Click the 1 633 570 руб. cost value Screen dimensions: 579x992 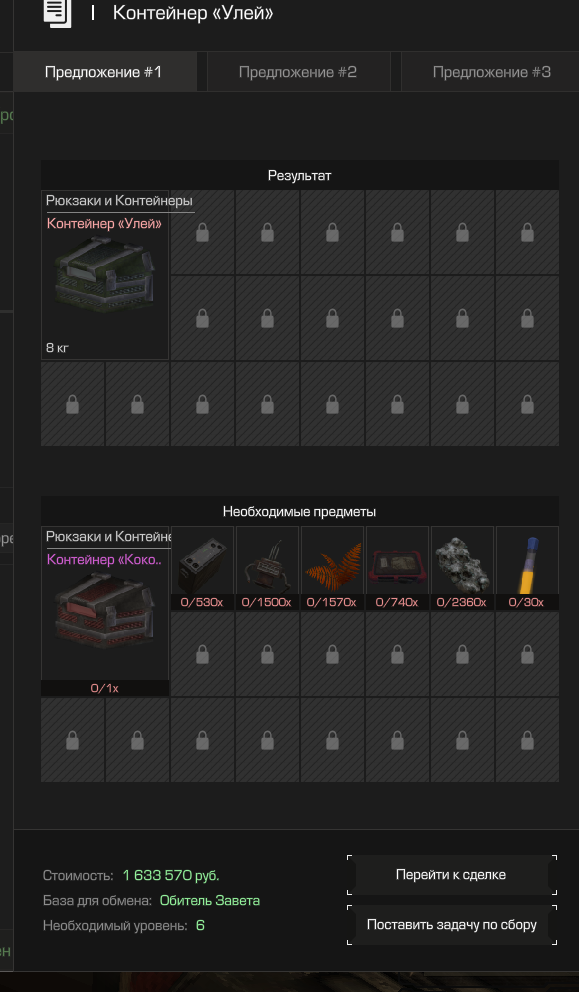click(x=171, y=876)
